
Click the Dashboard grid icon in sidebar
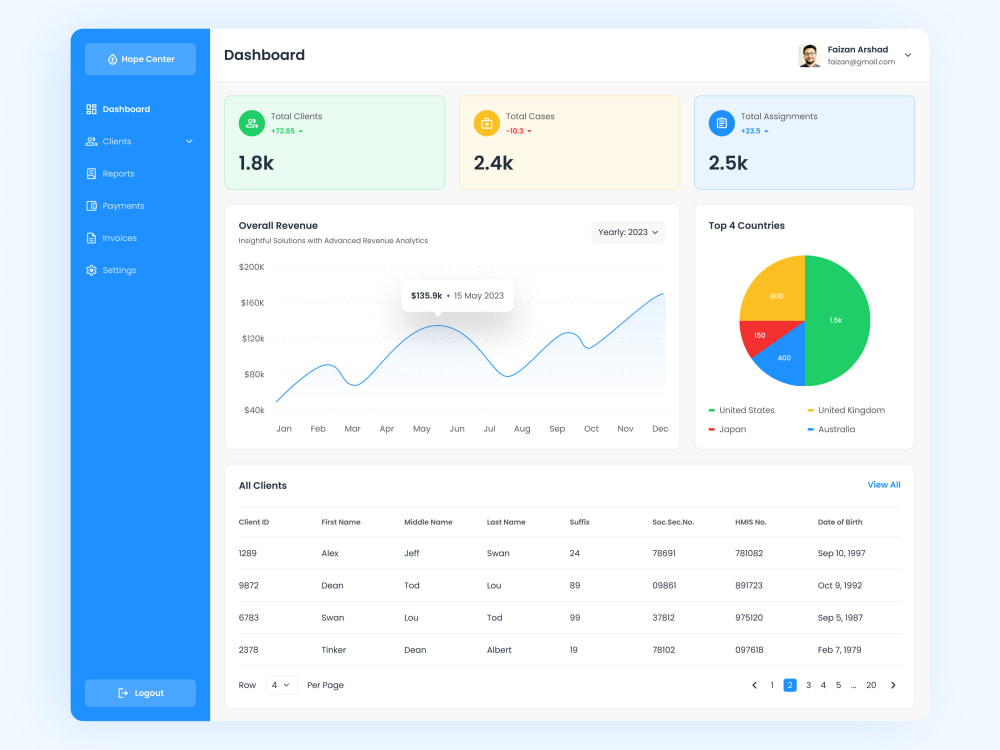point(91,109)
